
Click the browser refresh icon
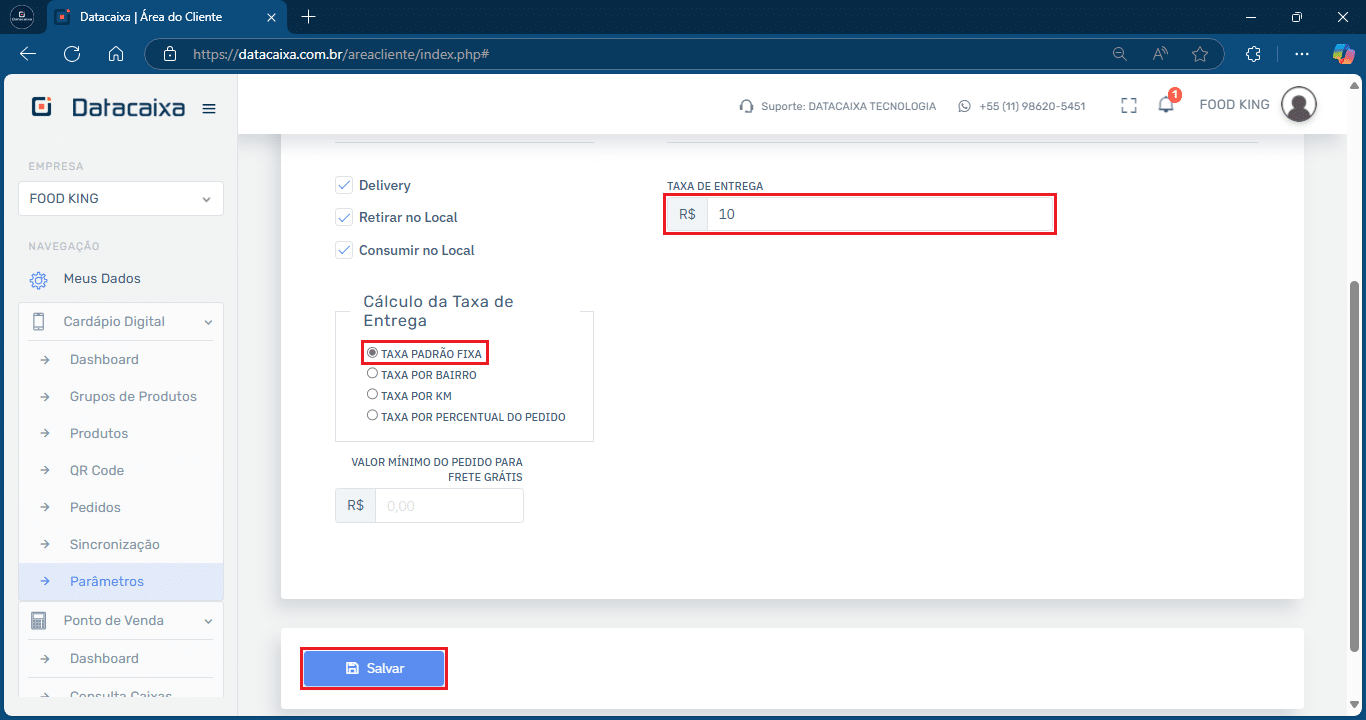tap(72, 54)
